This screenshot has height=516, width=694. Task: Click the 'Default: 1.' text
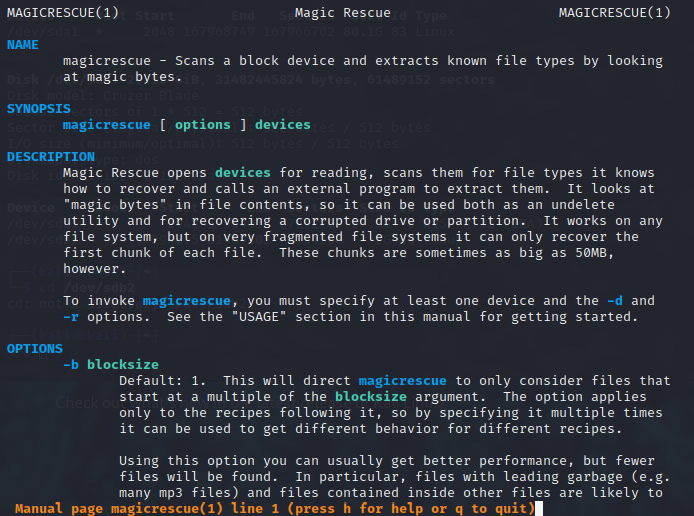162,381
